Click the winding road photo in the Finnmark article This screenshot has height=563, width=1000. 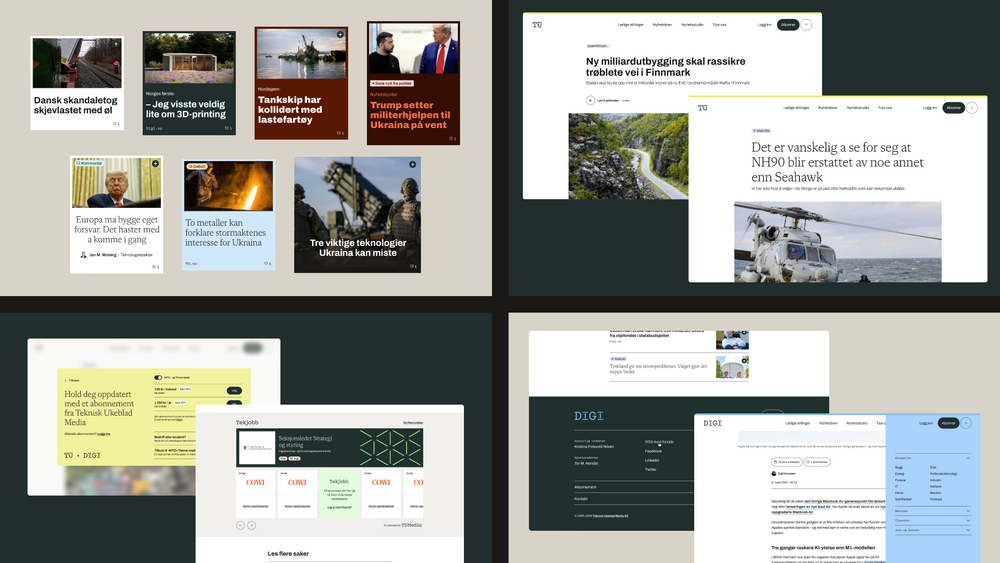click(628, 156)
